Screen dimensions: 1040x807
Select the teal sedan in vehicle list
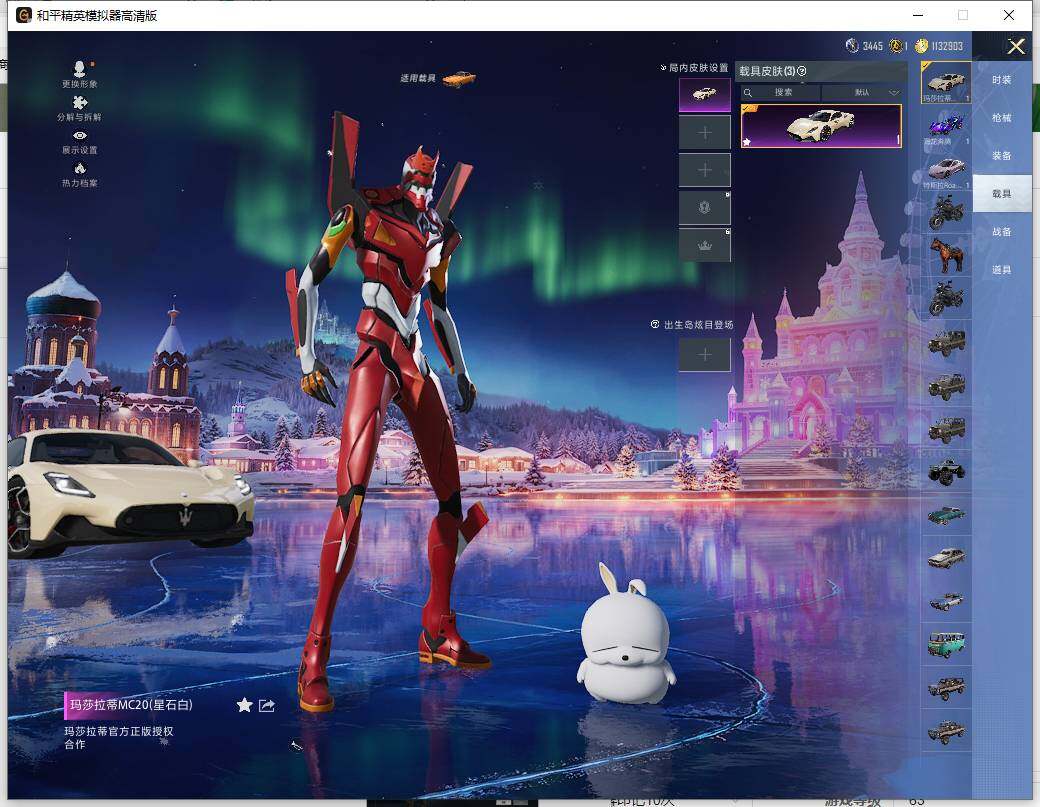click(x=946, y=515)
